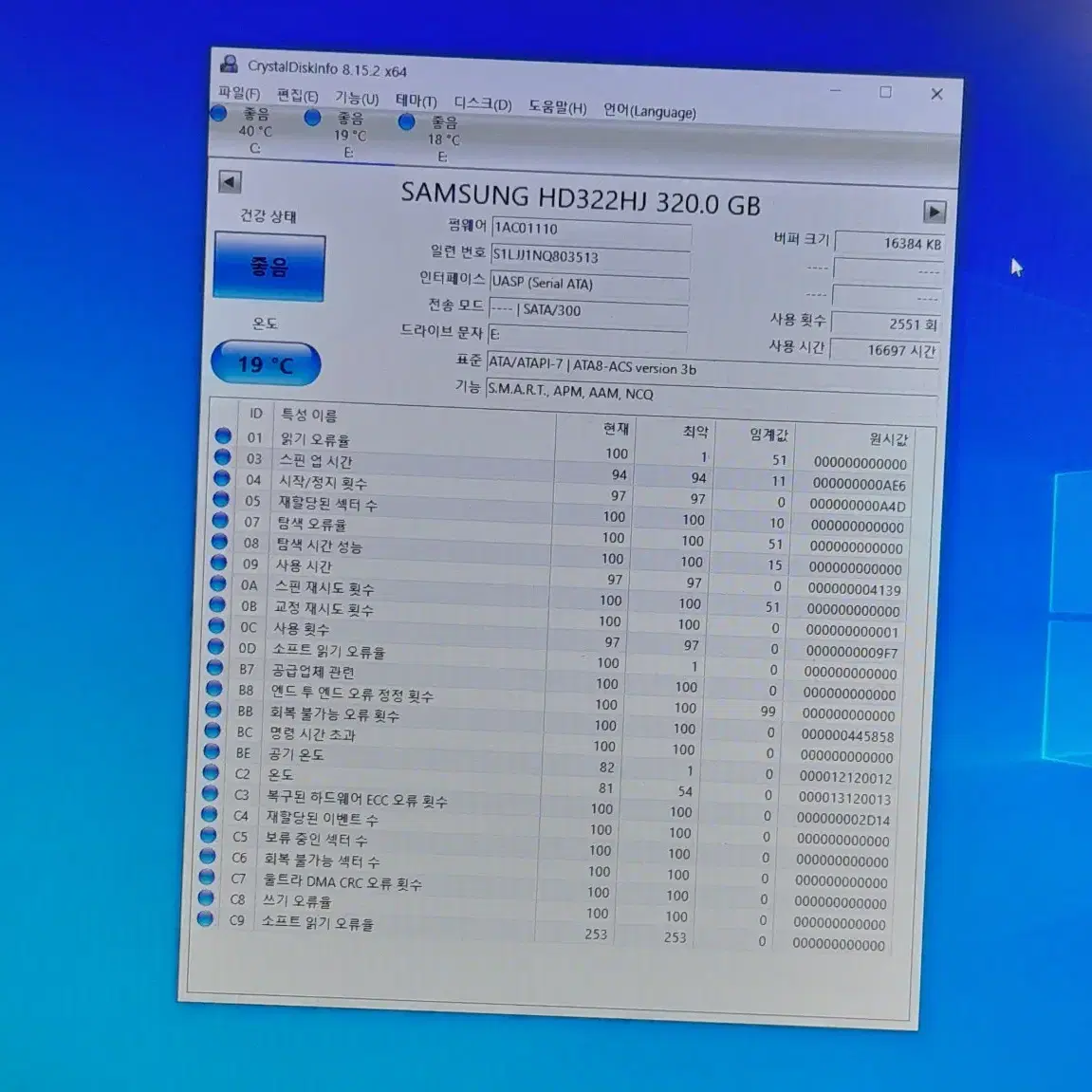This screenshot has width=1092, height=1092.
Task: Click the status dot for ID 0B
Action: point(216,603)
